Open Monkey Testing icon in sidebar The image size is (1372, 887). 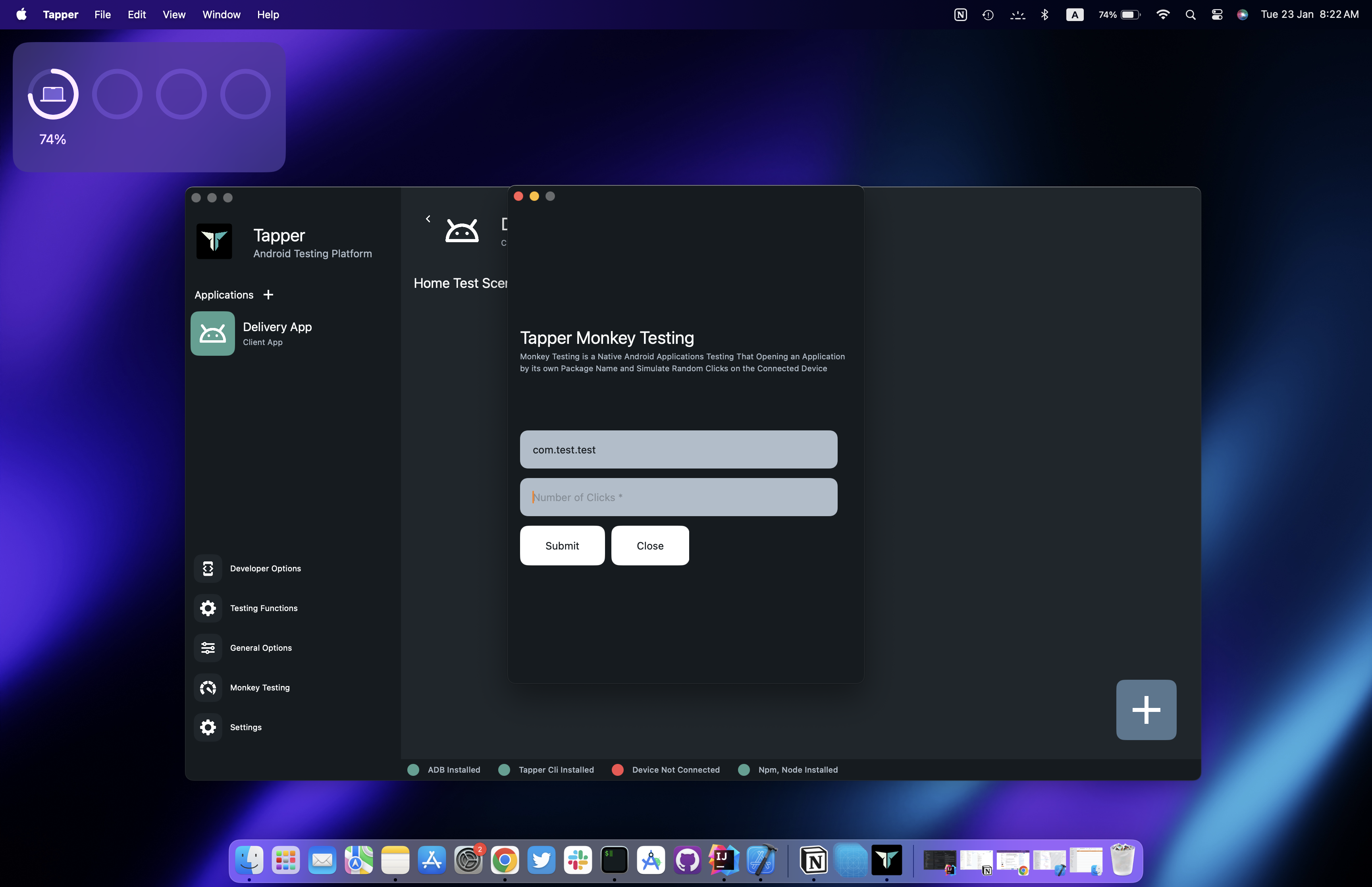pos(208,688)
